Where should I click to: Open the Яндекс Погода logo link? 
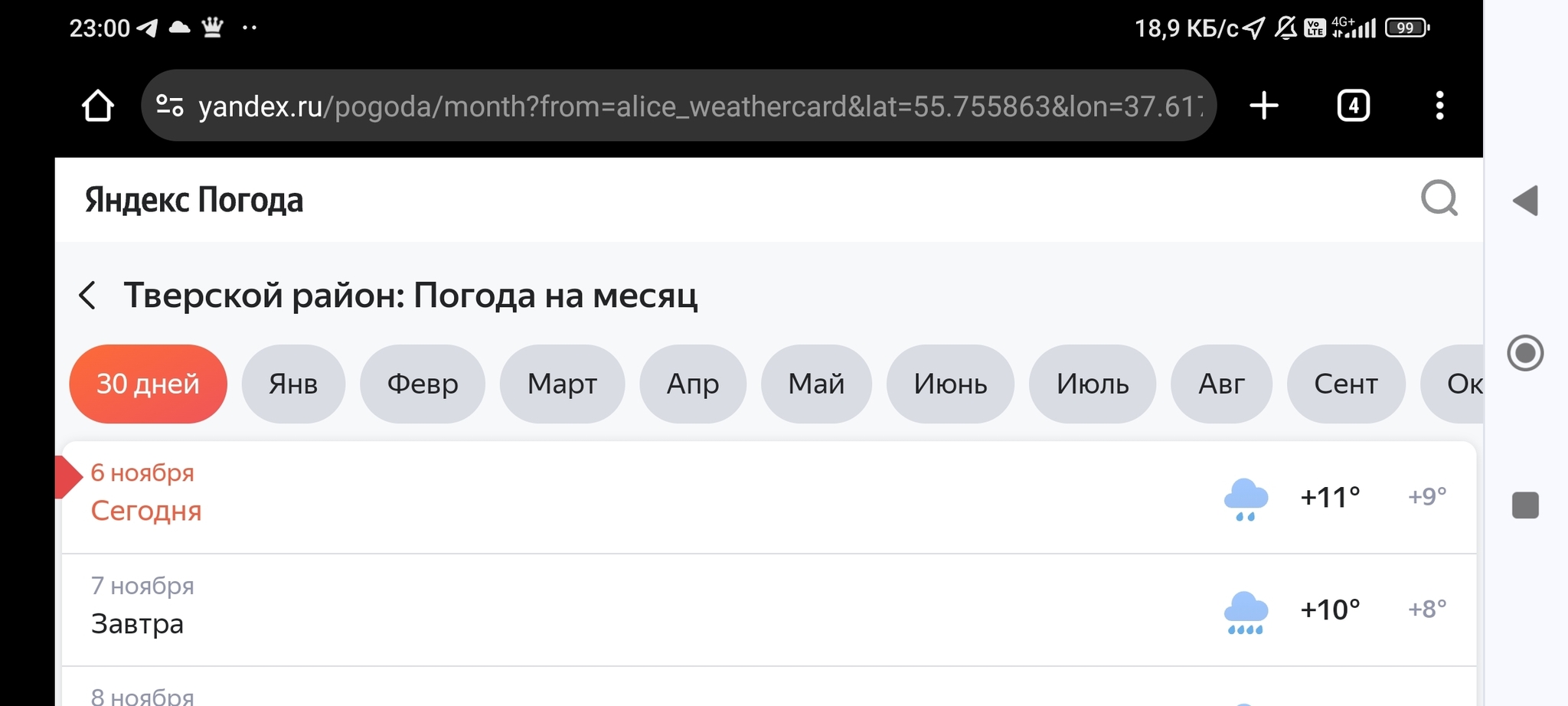194,200
